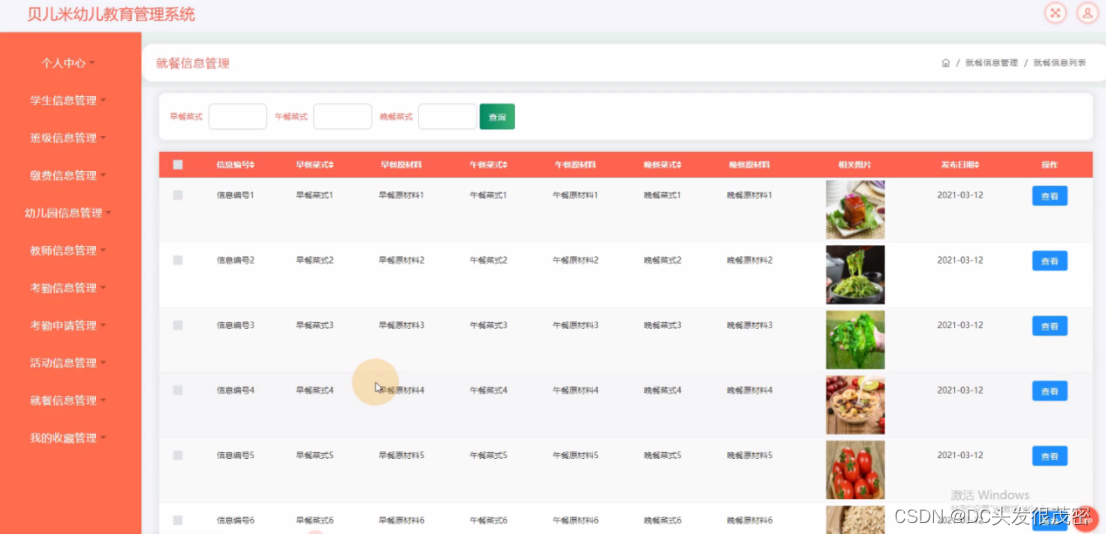The width and height of the screenshot is (1106, 535).
Task: Check the checkbox for 信息编号1 row
Action: 178,195
